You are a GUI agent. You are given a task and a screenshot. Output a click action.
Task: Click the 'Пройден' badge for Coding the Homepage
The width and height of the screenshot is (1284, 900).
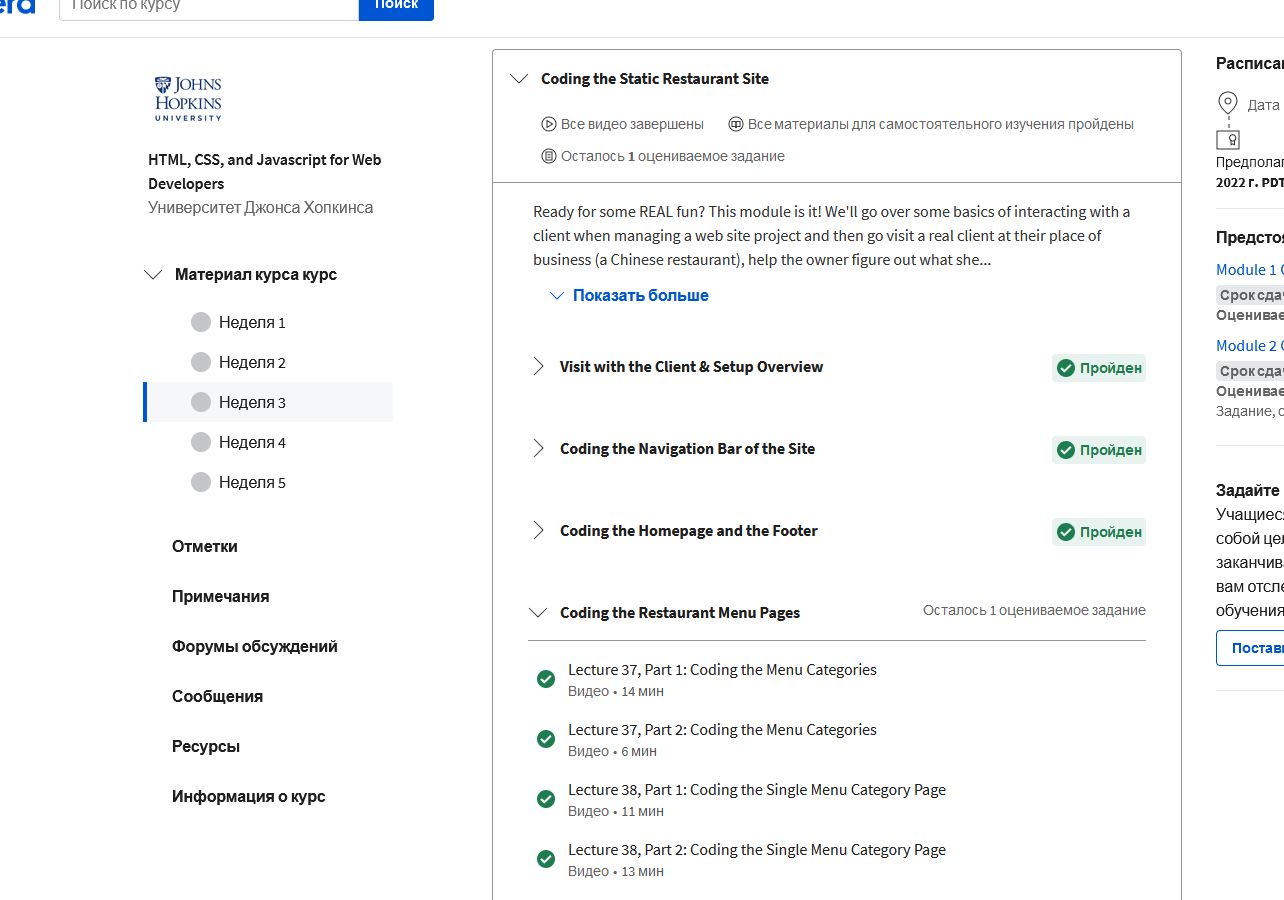(x=1099, y=532)
